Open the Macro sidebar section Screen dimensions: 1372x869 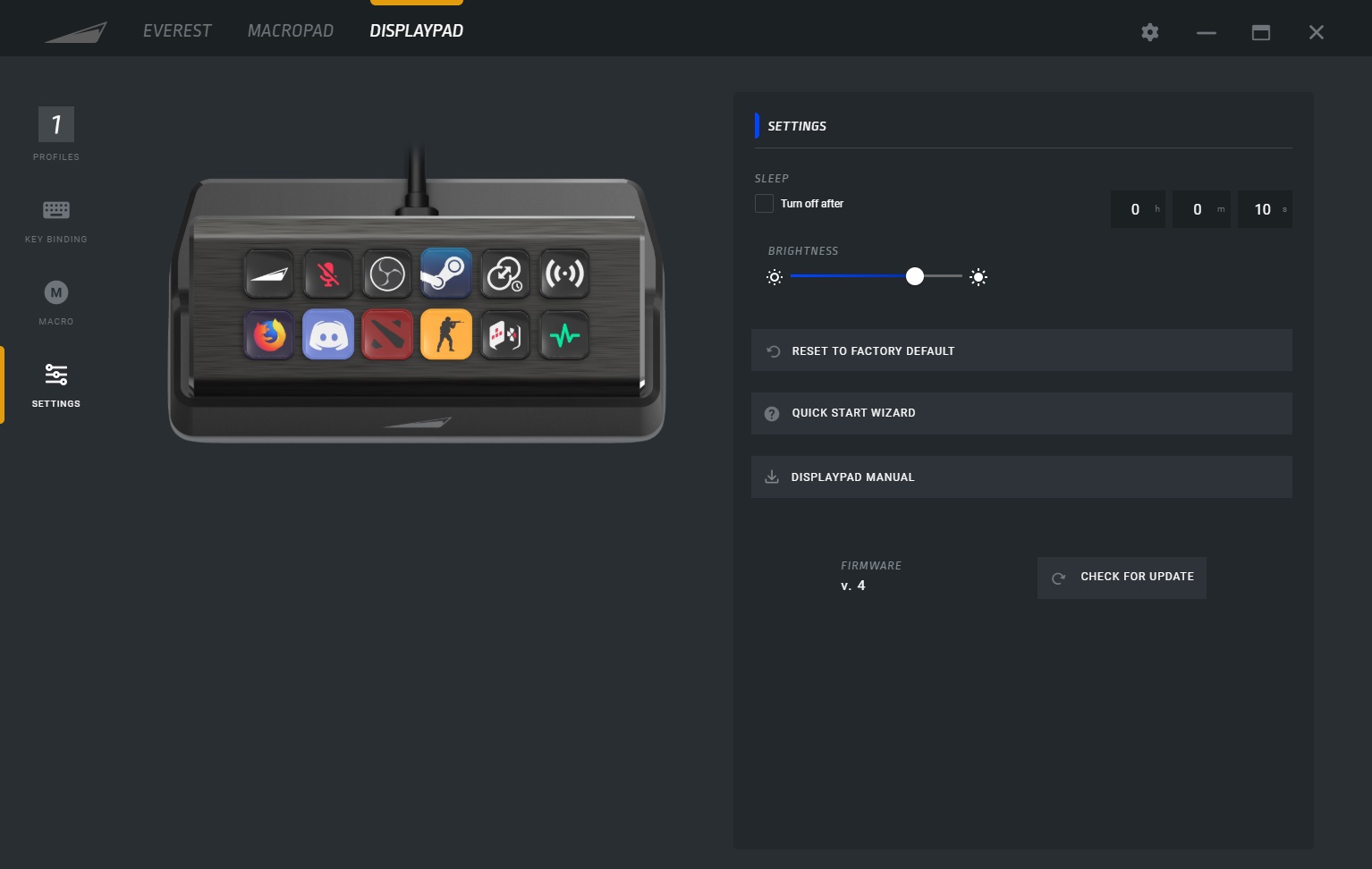coord(56,303)
